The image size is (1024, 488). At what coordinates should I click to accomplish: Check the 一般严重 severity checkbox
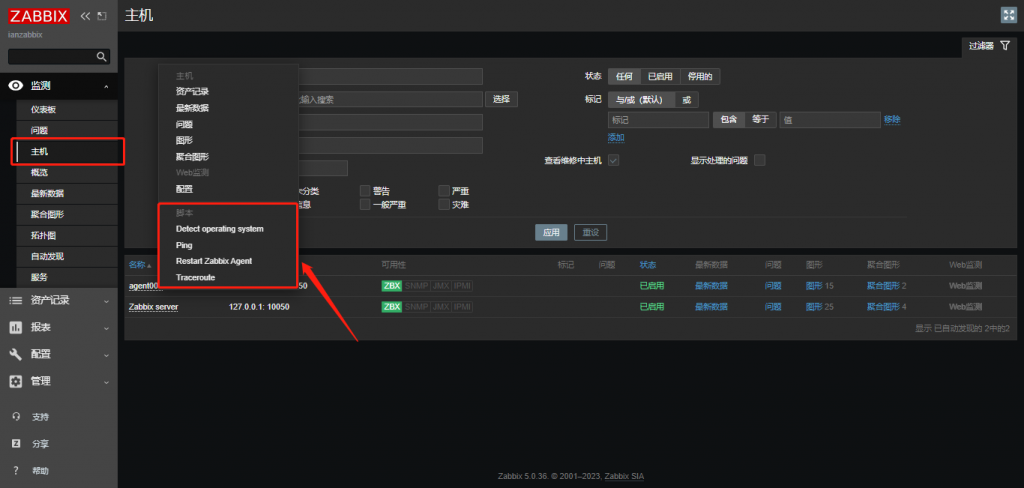(365, 204)
